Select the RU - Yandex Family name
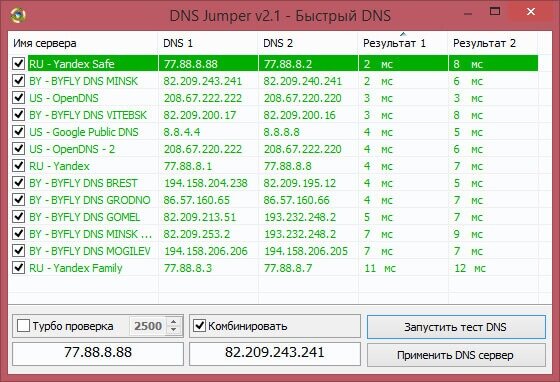560x382 pixels. click(x=75, y=268)
